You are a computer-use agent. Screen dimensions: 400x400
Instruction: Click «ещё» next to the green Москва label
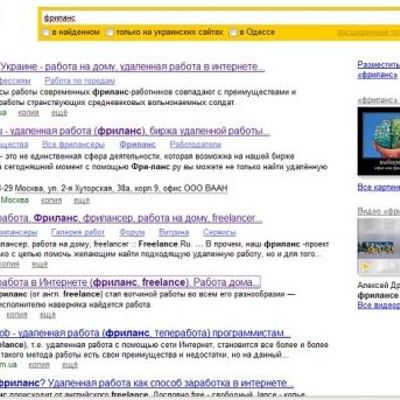[x=82, y=200]
